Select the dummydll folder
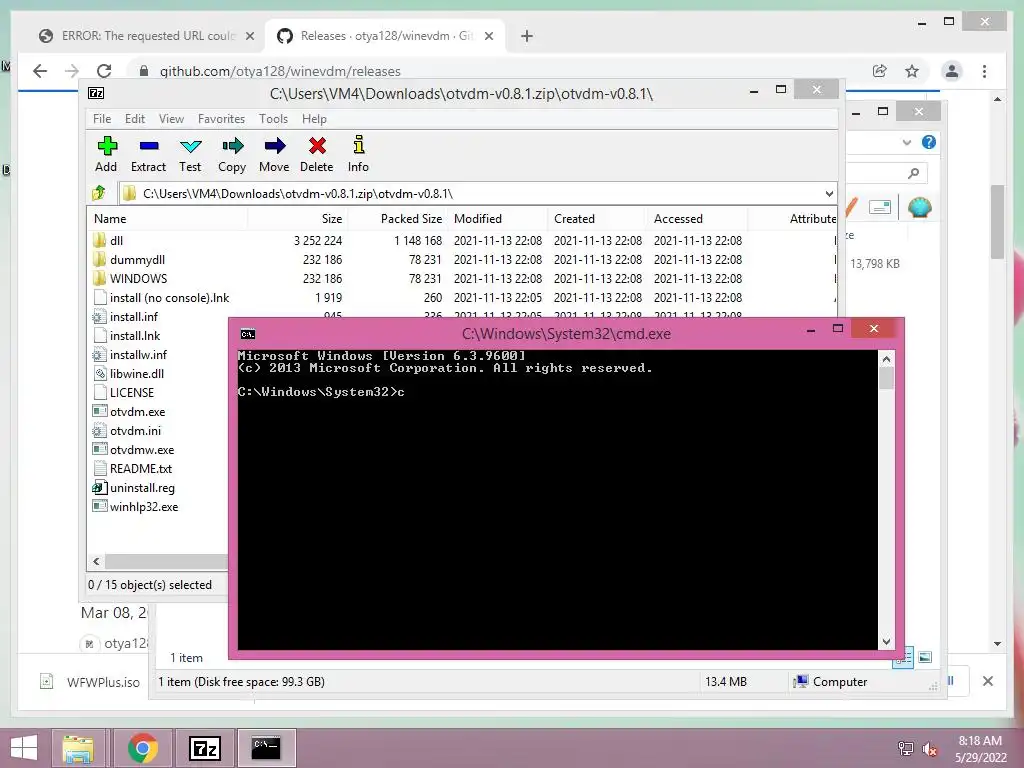This screenshot has height=768, width=1024. [x=137, y=259]
